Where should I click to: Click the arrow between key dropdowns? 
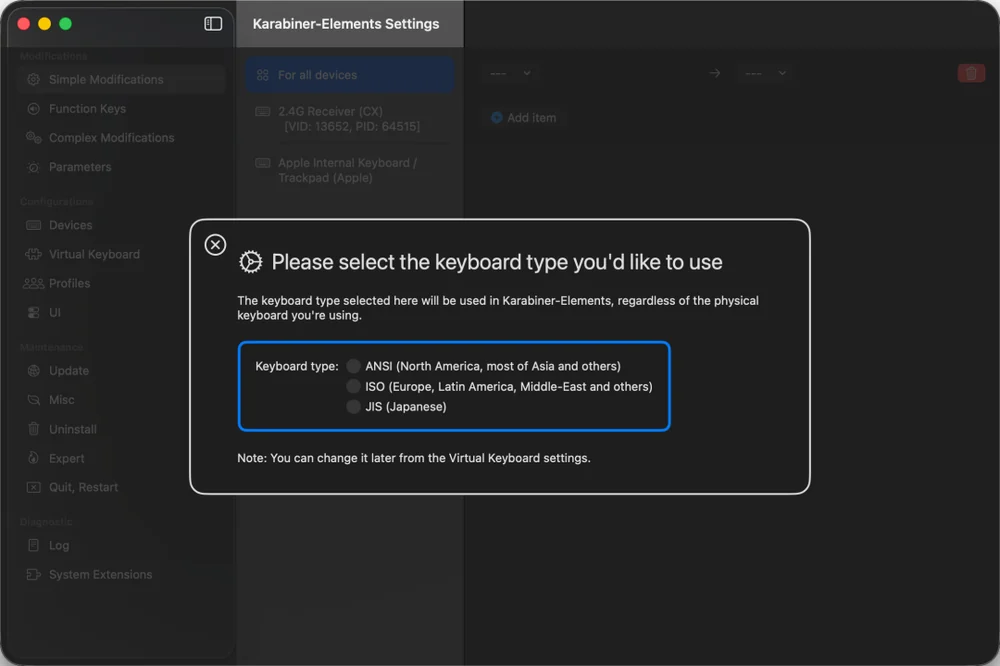point(715,73)
